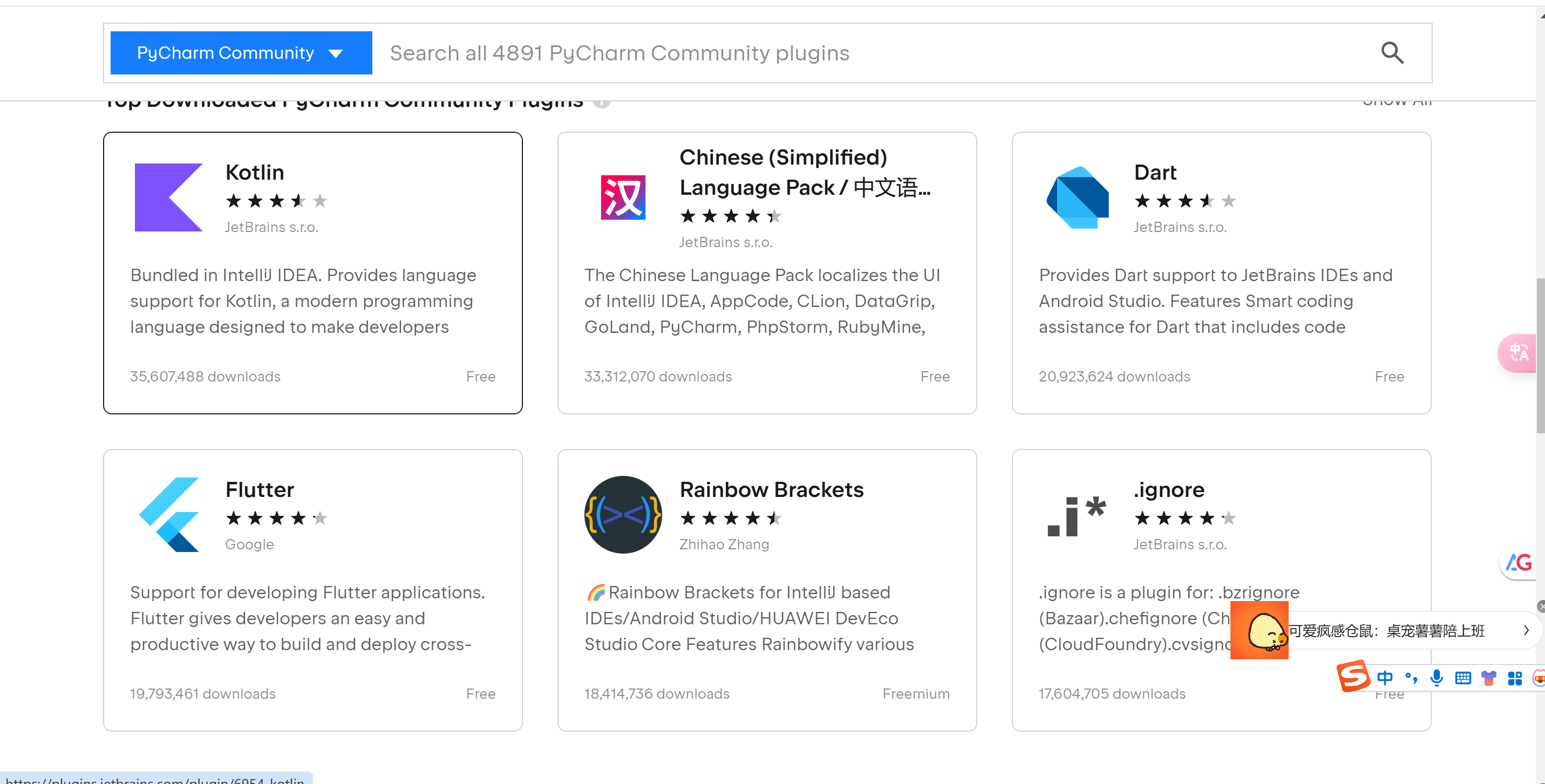Open the Kotlin plugin title link
1545x784 pixels.
(255, 173)
